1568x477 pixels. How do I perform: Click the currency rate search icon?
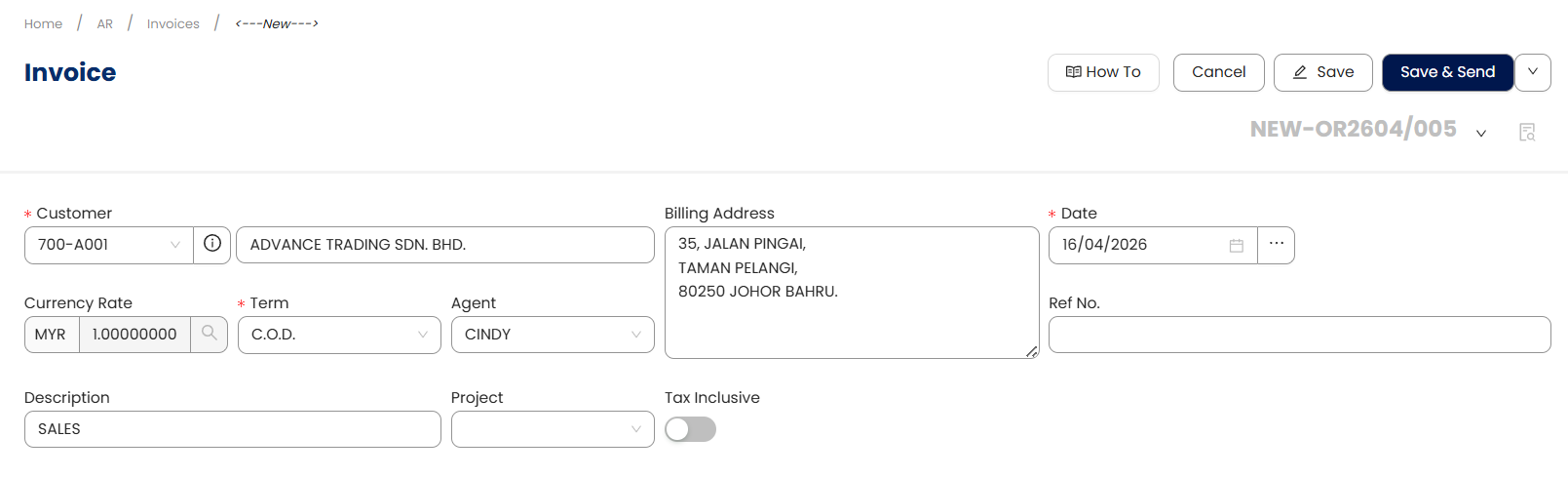point(209,334)
